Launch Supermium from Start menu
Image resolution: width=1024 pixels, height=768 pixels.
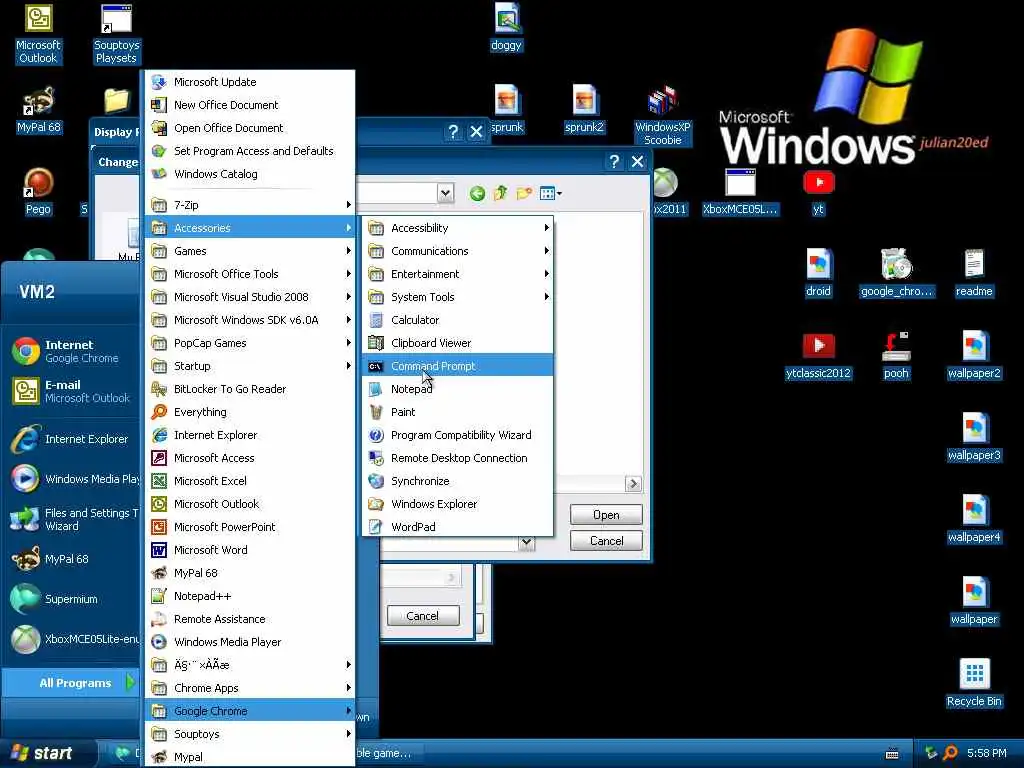71,599
